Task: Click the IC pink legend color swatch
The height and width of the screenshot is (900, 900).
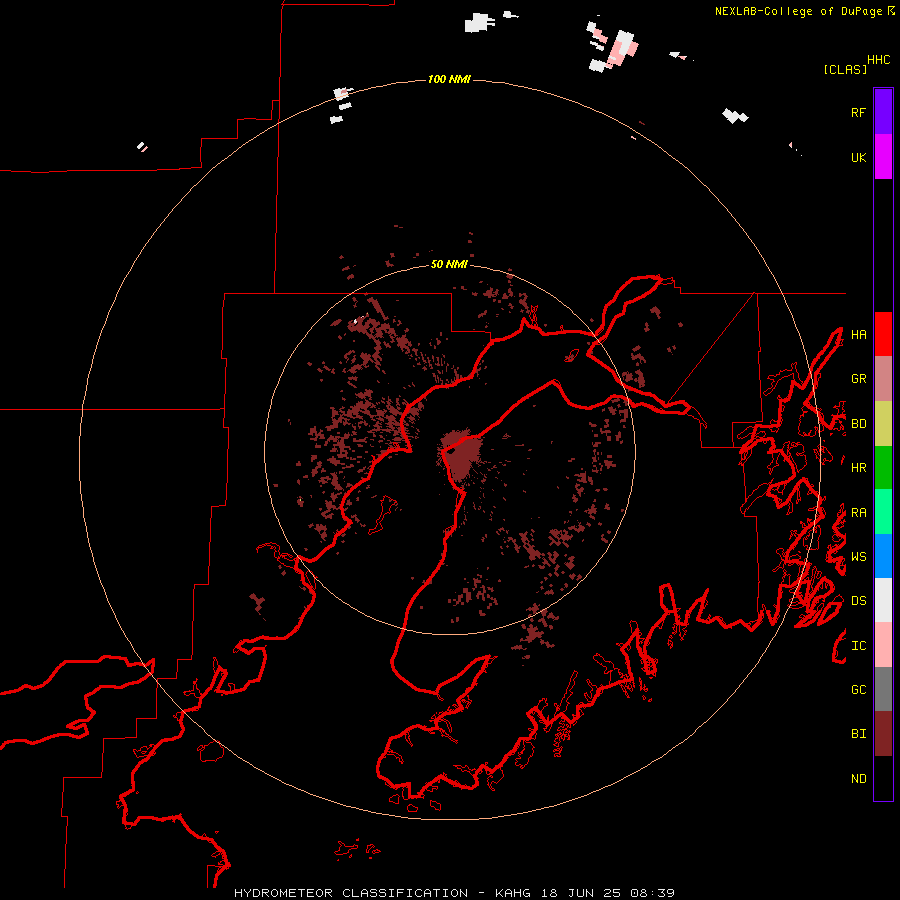Action: (x=883, y=645)
